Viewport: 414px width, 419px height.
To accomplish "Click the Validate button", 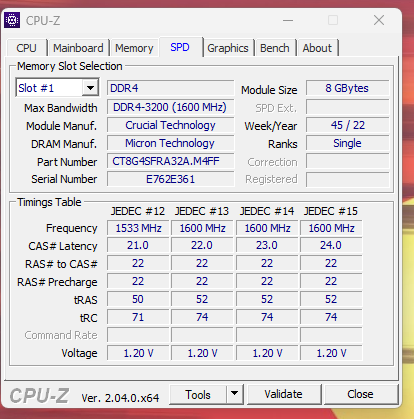I will point(284,394).
